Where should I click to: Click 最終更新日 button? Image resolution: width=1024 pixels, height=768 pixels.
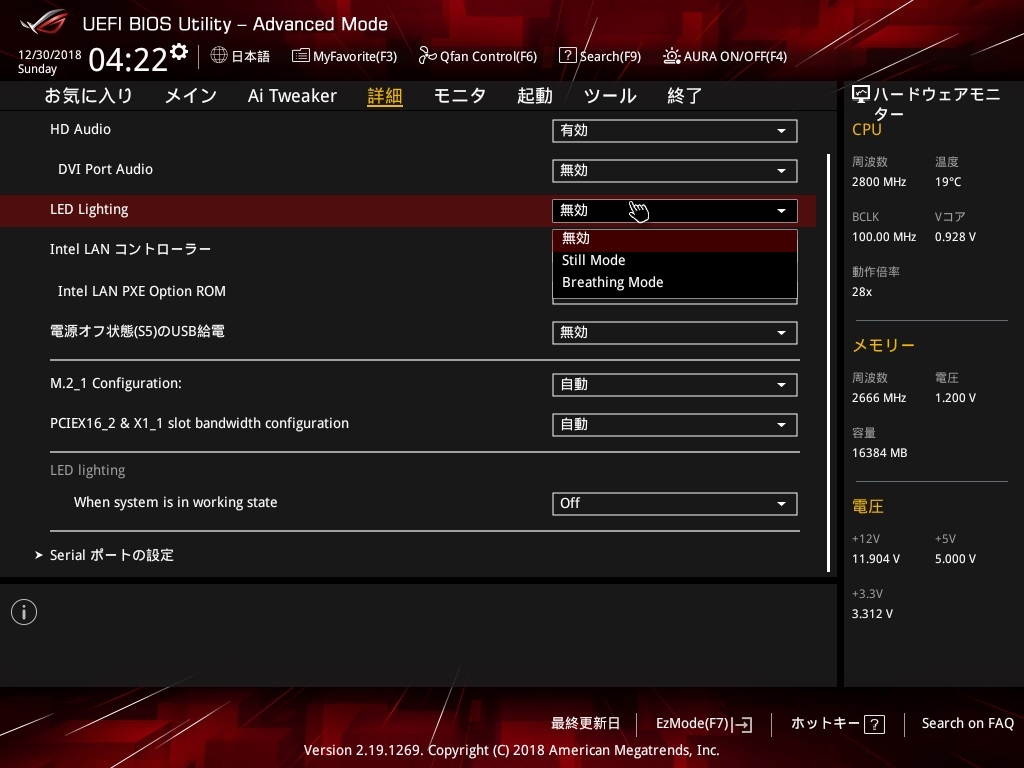click(585, 724)
